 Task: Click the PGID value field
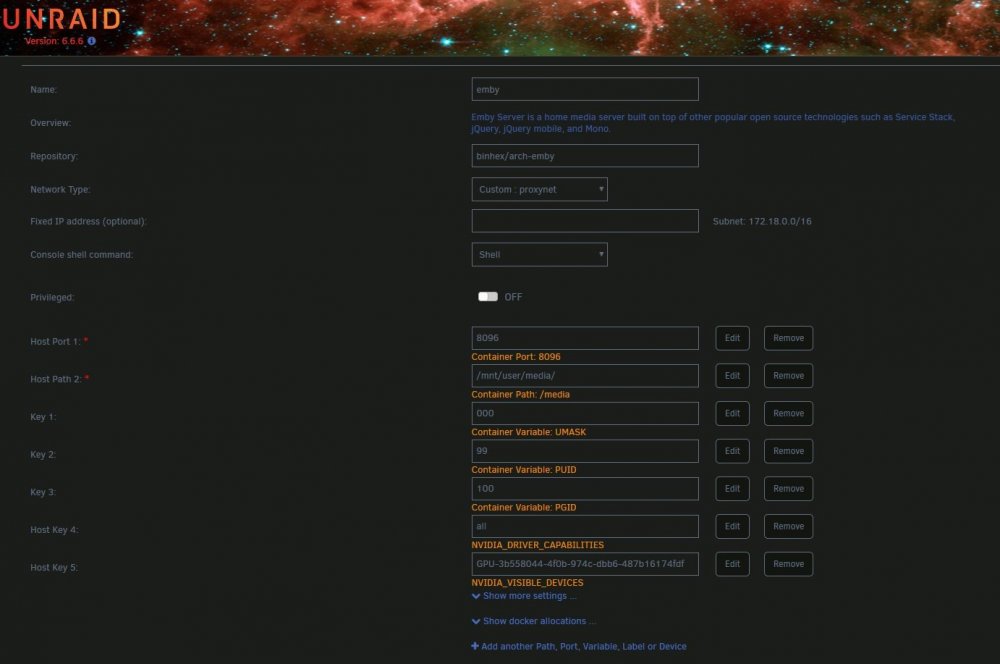585,489
